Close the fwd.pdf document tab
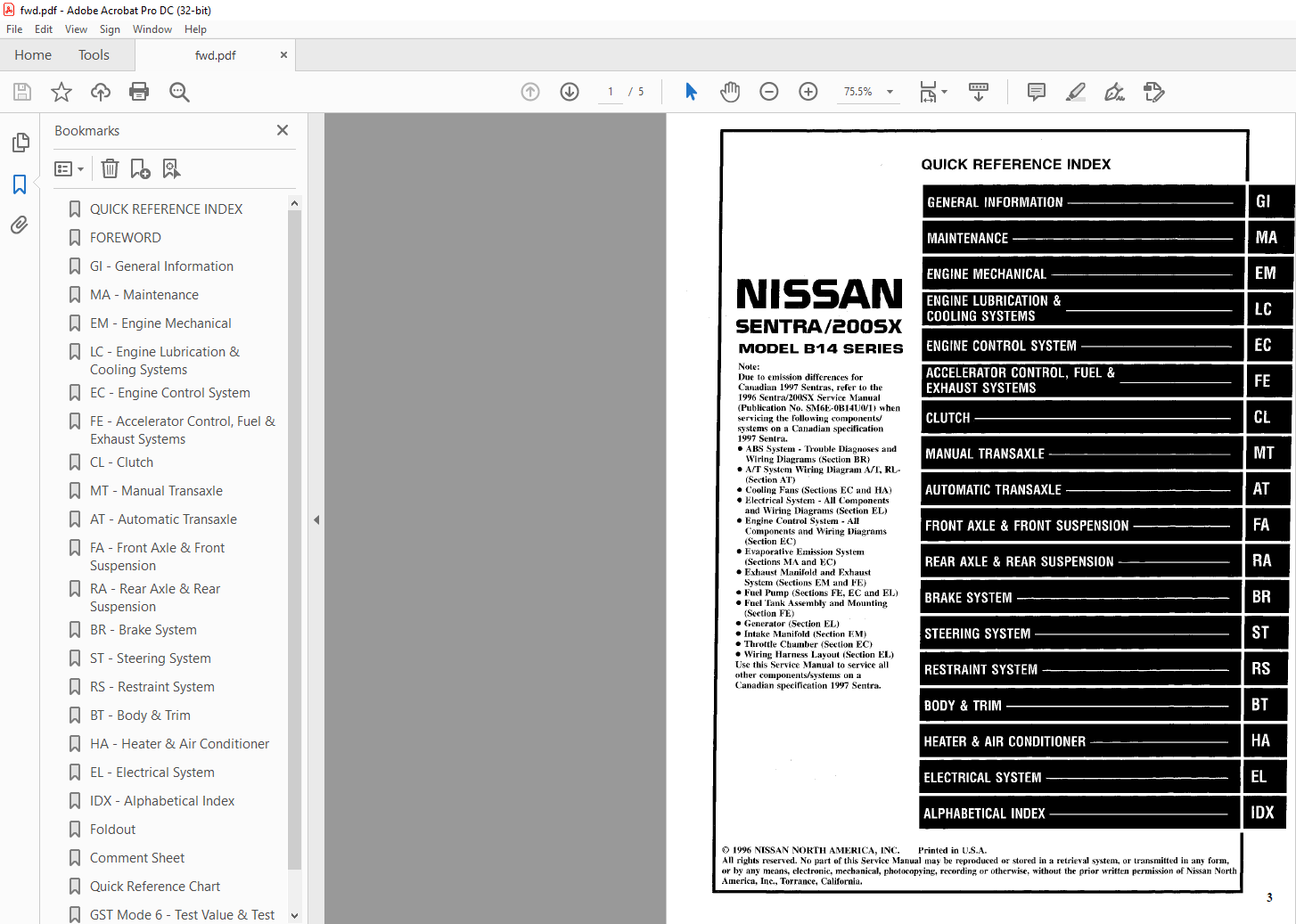The image size is (1296, 924). tap(283, 55)
